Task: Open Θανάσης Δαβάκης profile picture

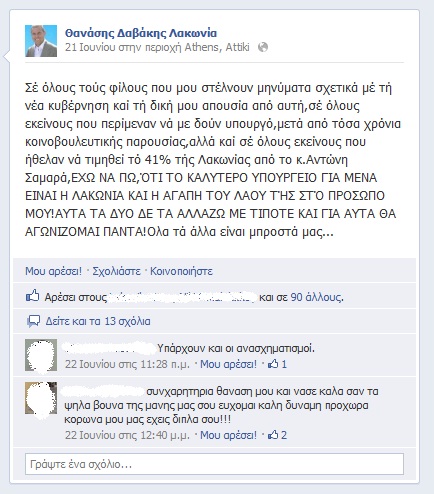Action: [41, 41]
